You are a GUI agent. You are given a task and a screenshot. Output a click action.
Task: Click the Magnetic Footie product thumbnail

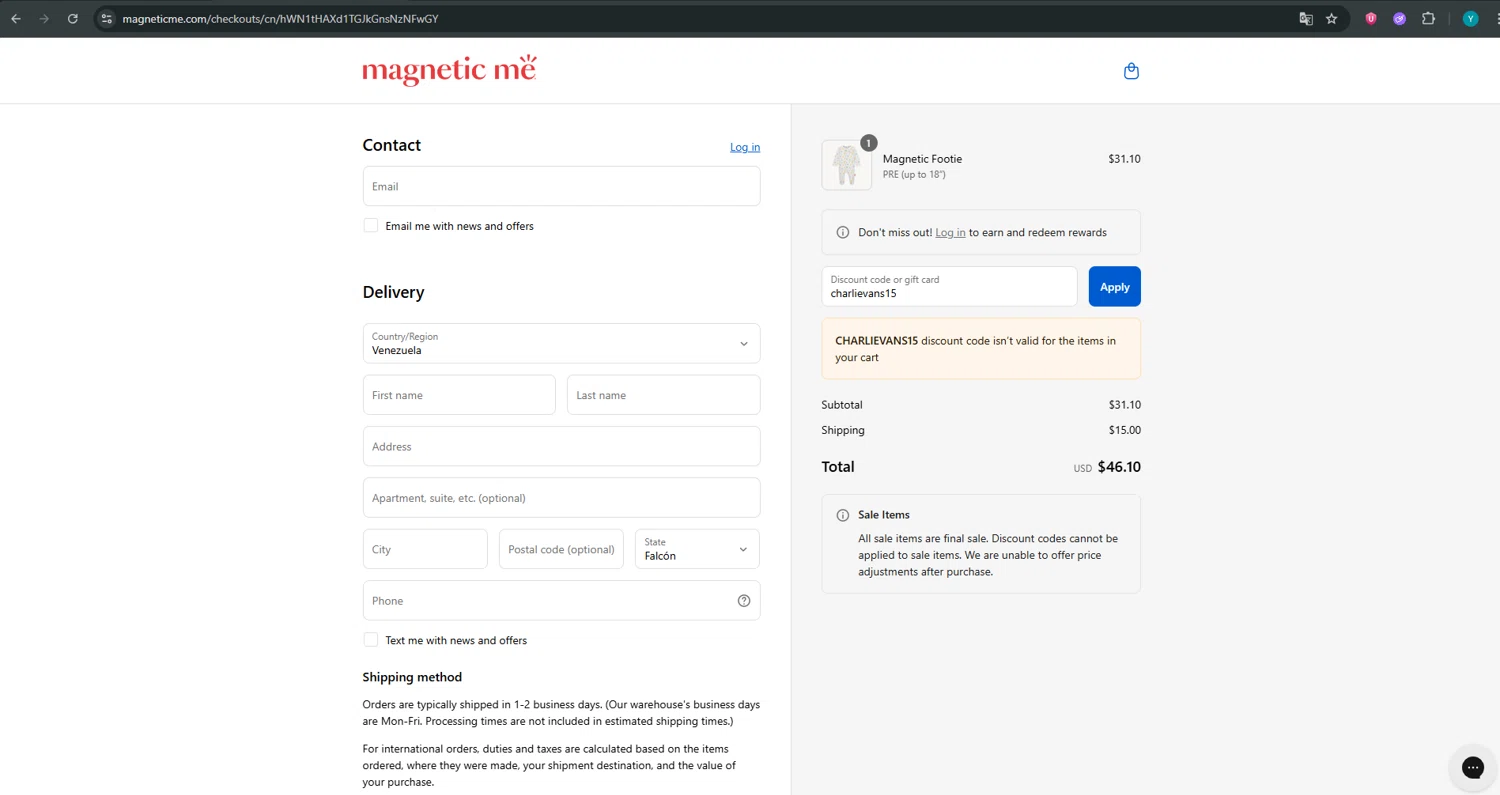(846, 165)
